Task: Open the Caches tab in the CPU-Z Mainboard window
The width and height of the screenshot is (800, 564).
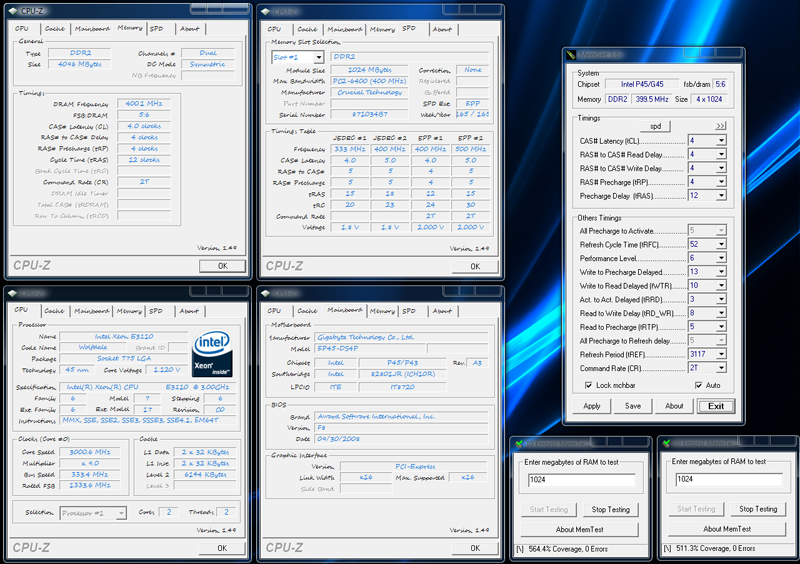Action: pos(307,311)
